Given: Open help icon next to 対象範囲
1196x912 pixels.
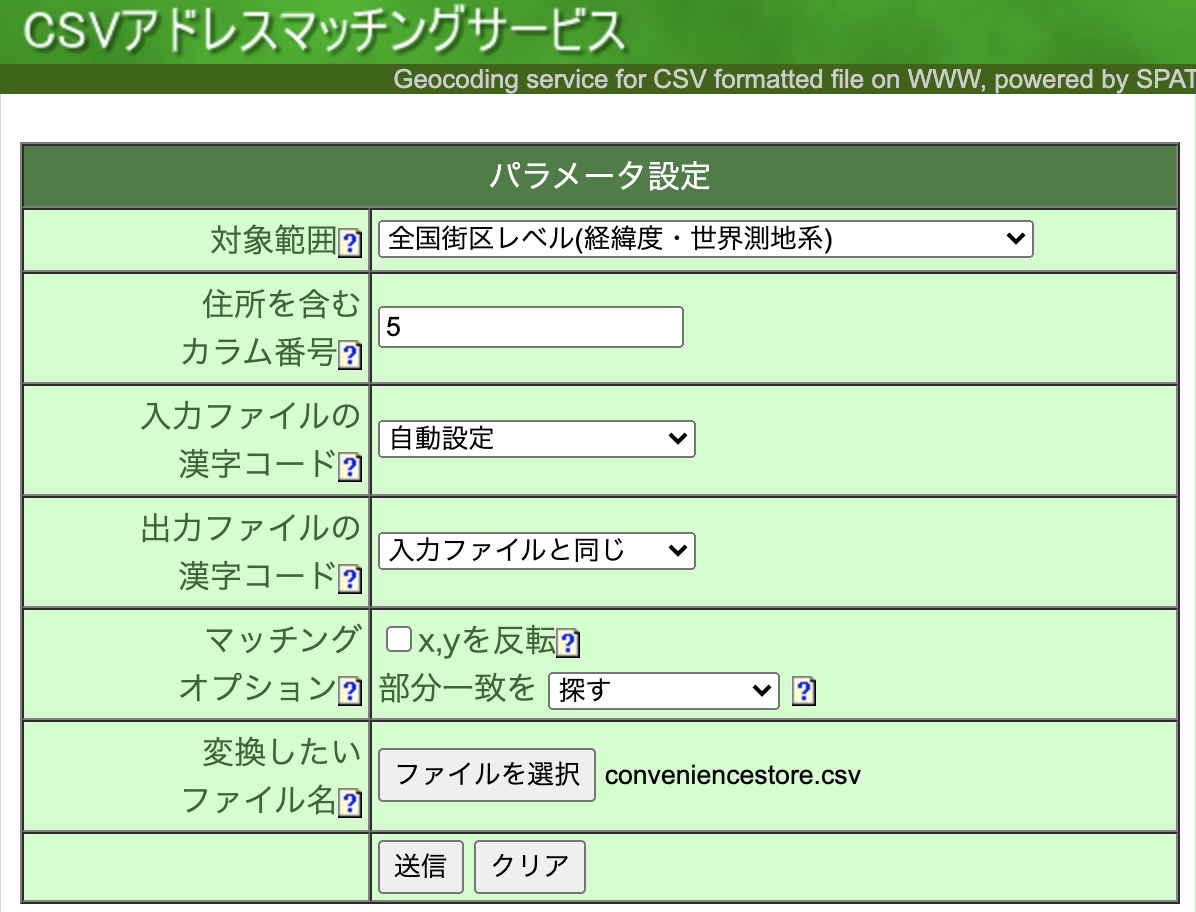Looking at the screenshot, I should [x=350, y=244].
